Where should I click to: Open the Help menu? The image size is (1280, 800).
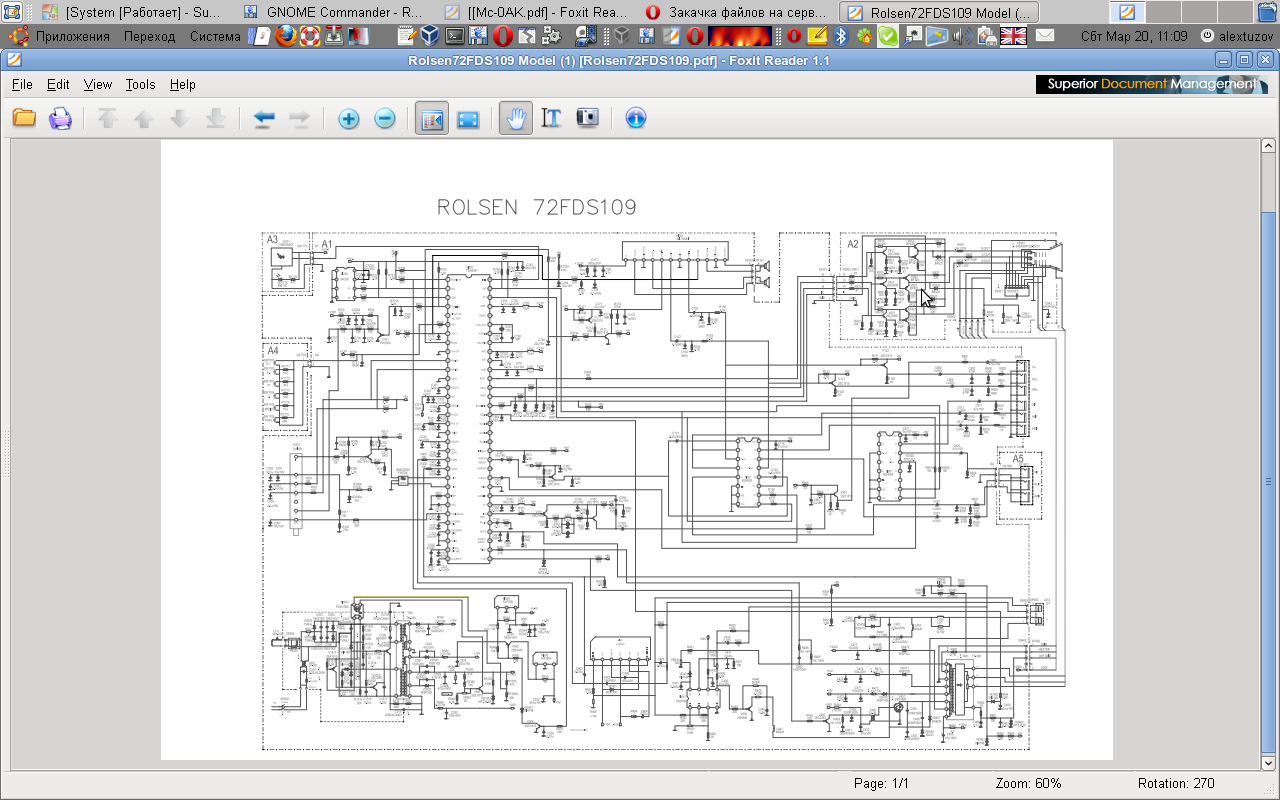[x=183, y=85]
